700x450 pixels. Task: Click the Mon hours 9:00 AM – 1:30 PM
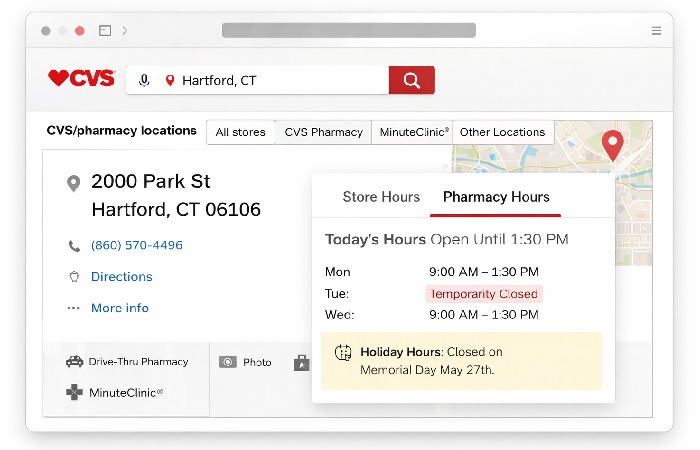(x=484, y=272)
